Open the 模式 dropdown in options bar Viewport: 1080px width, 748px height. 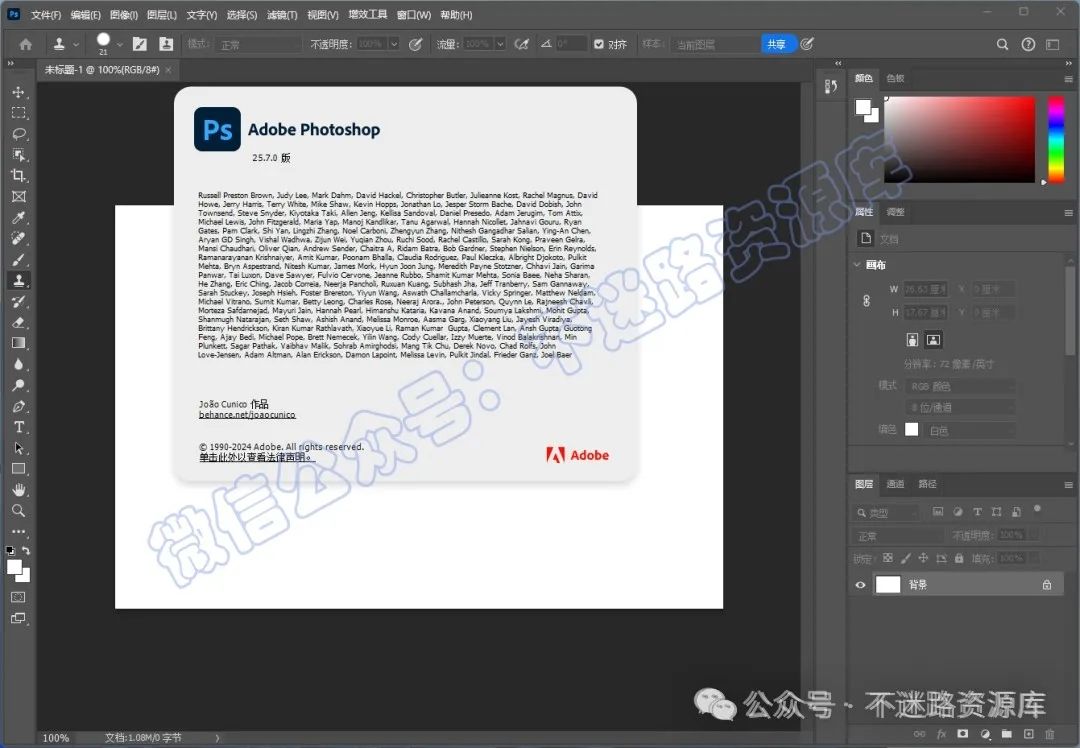click(x=258, y=44)
